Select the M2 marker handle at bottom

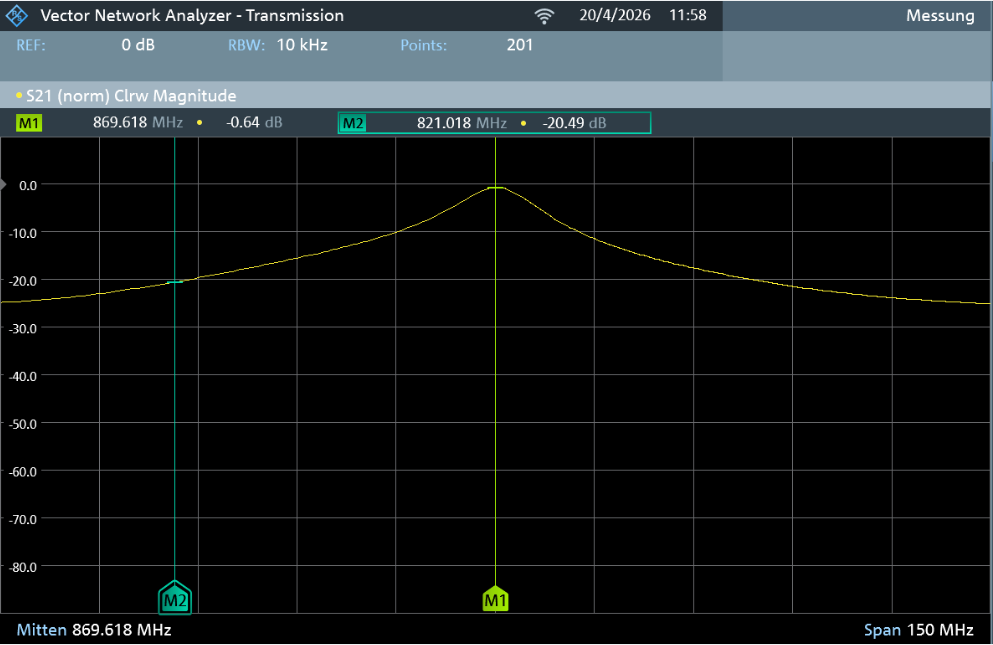point(175,597)
